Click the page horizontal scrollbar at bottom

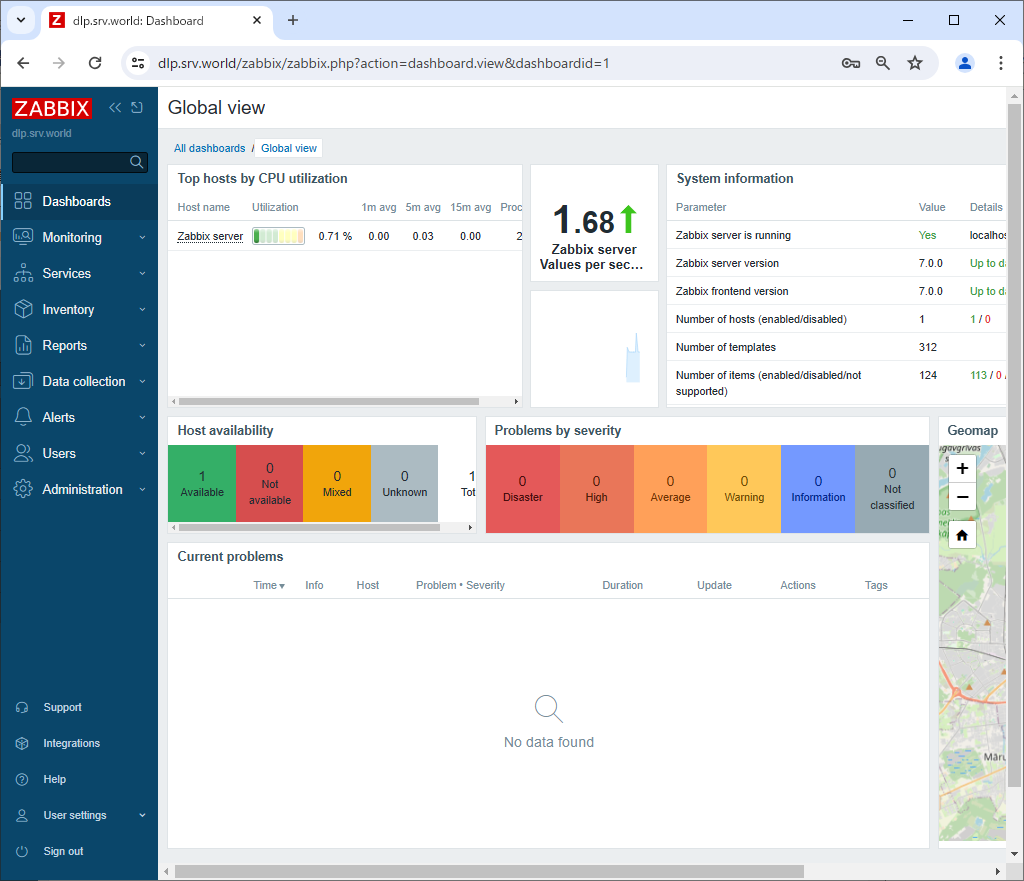point(489,871)
